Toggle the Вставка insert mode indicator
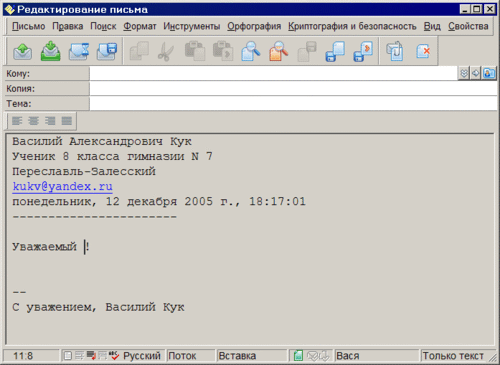 click(237, 356)
